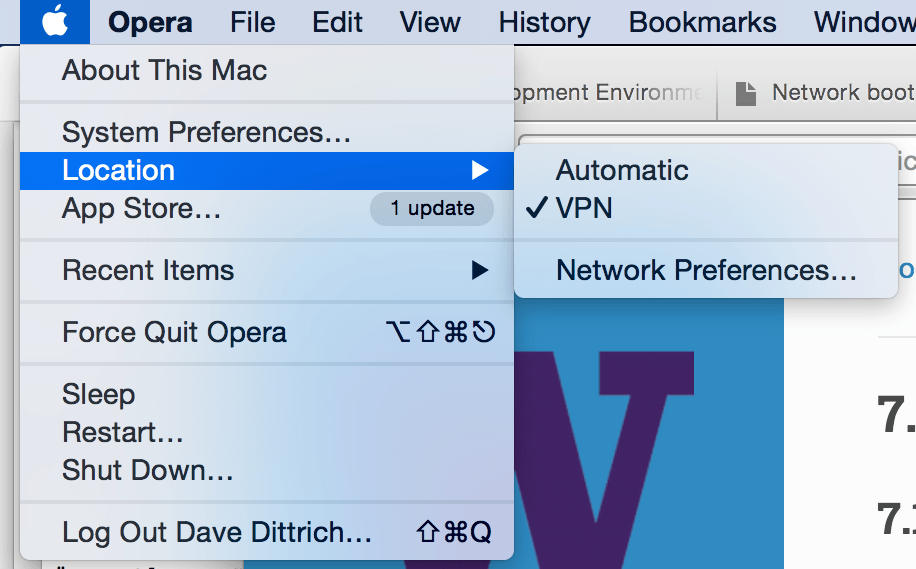Open the File menu
The height and width of the screenshot is (569, 916).
click(x=252, y=22)
